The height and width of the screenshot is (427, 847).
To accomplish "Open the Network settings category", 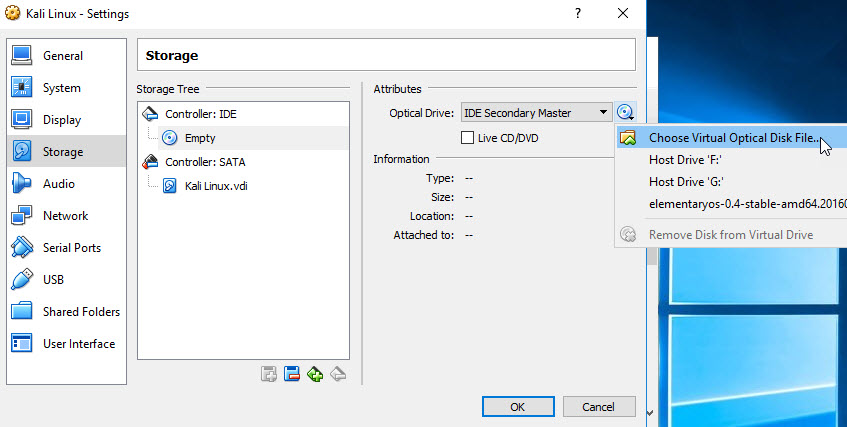I will click(66, 216).
